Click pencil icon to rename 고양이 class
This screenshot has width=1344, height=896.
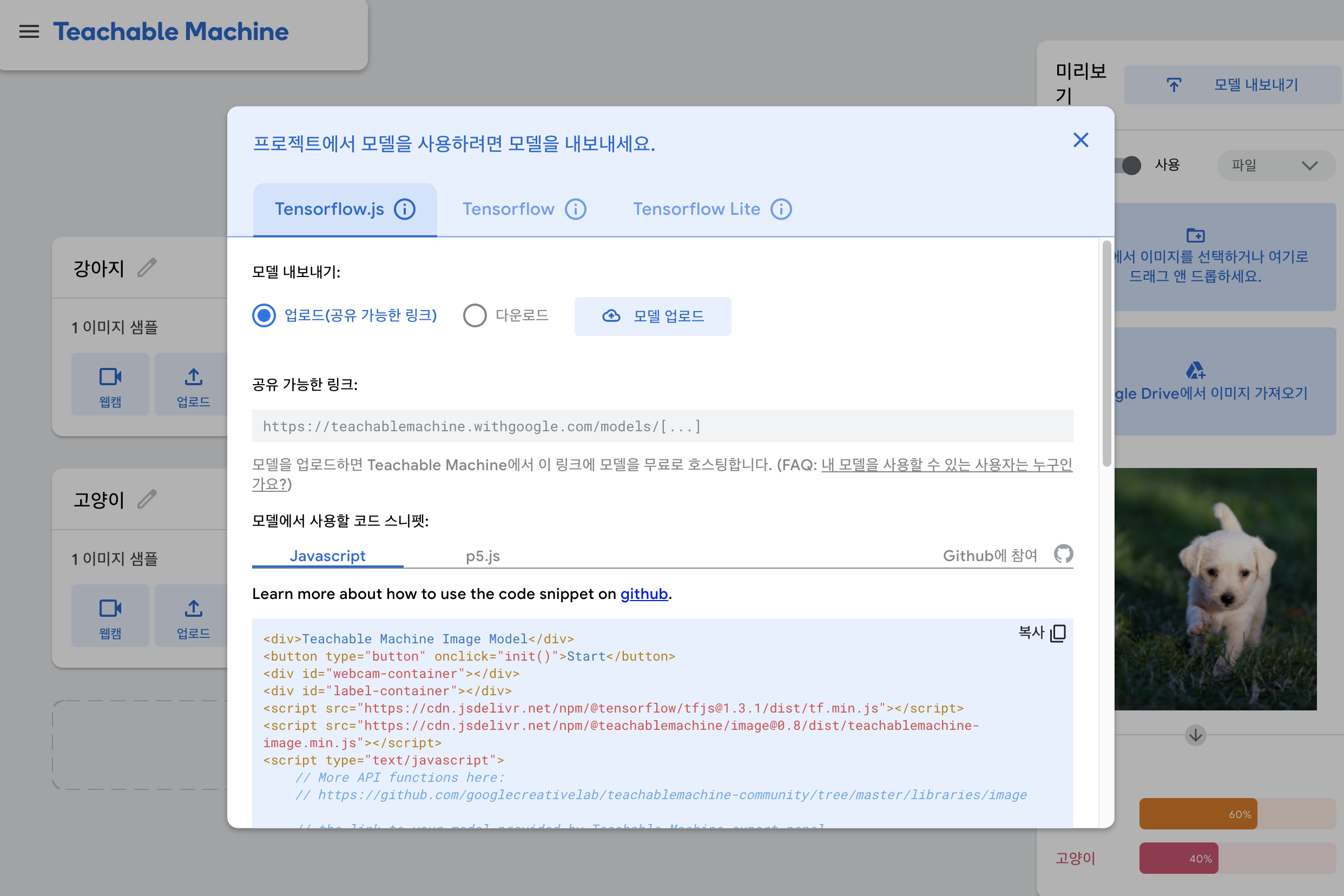(x=147, y=499)
